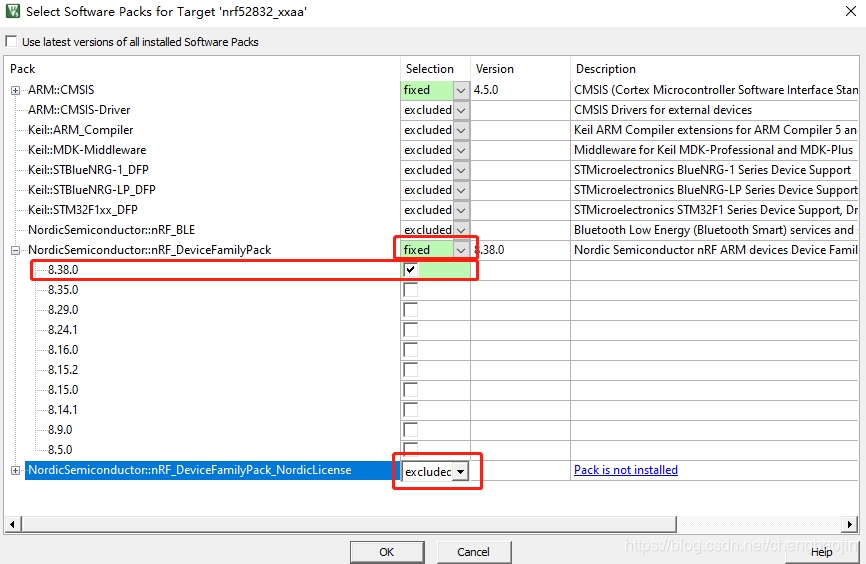This screenshot has width=866, height=564.
Task: Uncheck the 8.38.0 version checkbox
Action: click(x=410, y=270)
